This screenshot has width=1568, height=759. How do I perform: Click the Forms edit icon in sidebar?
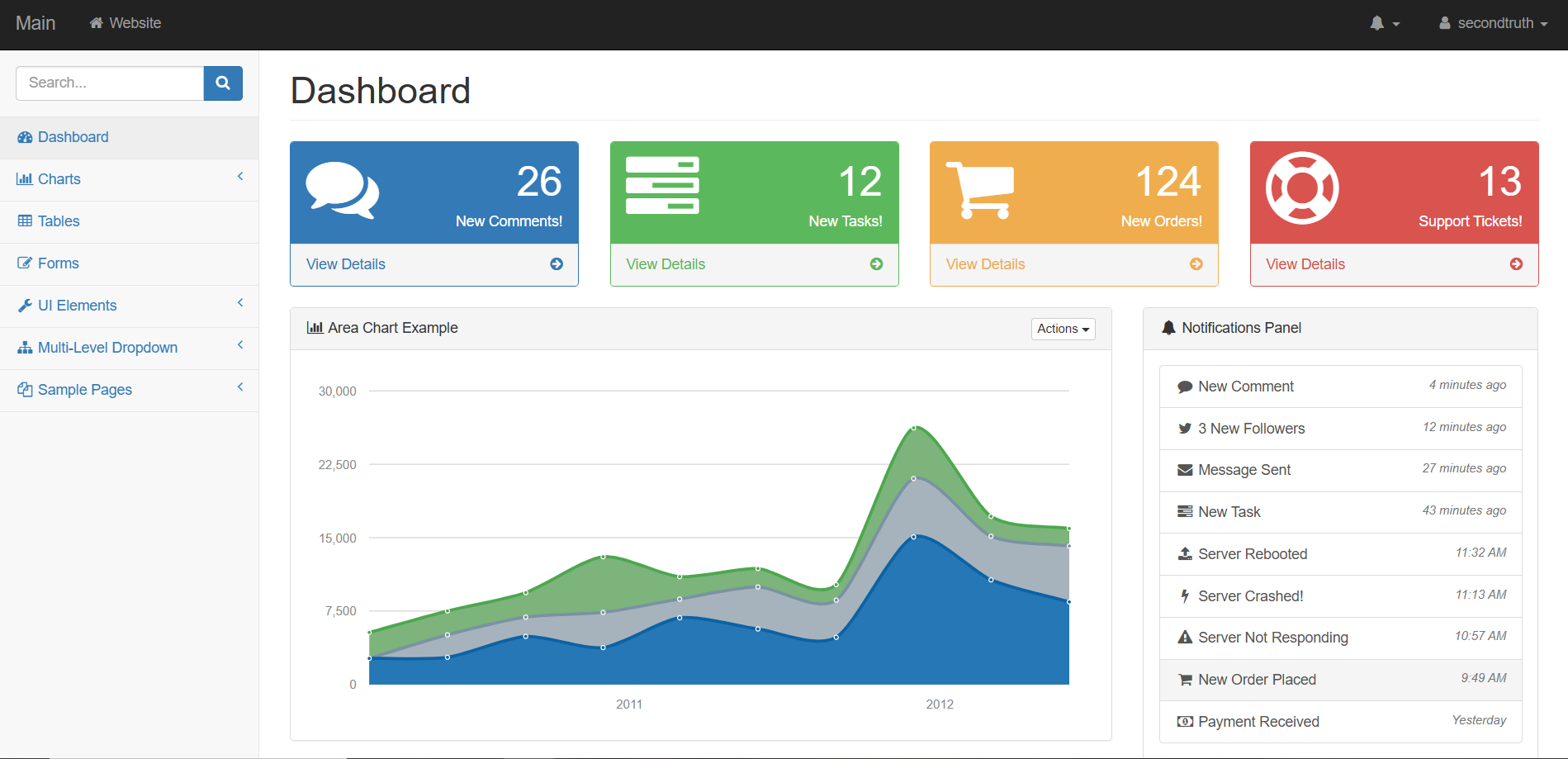pos(25,263)
